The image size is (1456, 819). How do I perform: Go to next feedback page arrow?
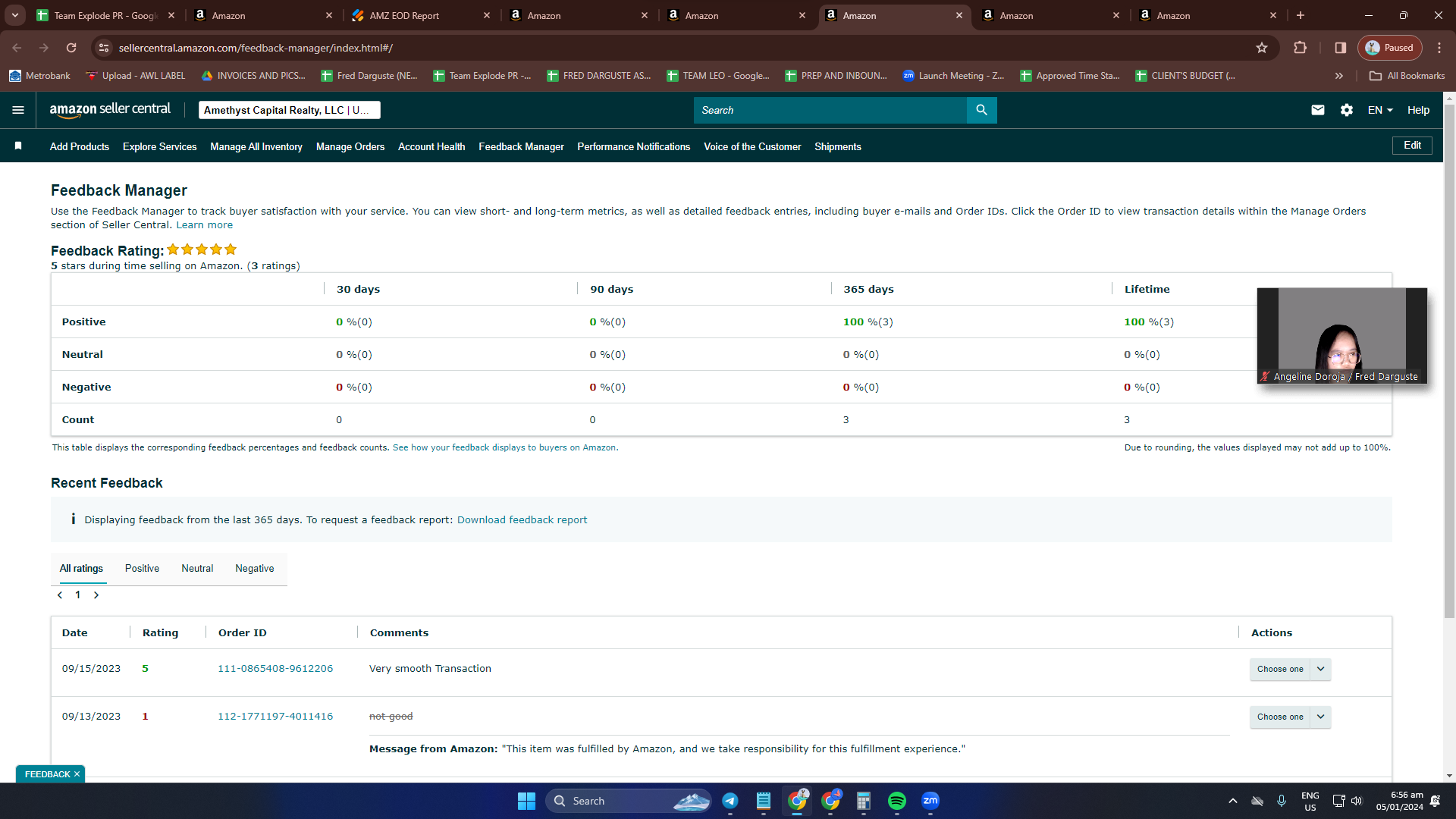(96, 595)
